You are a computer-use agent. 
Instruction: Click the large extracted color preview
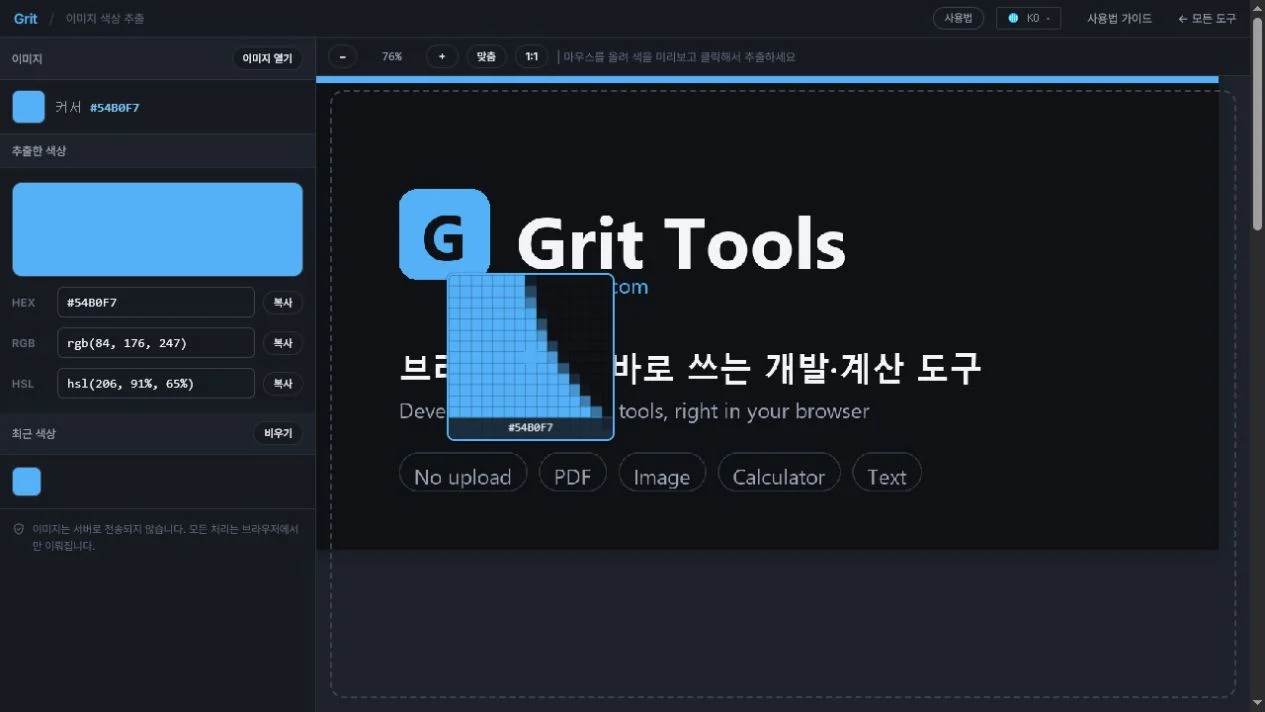[x=157, y=229]
